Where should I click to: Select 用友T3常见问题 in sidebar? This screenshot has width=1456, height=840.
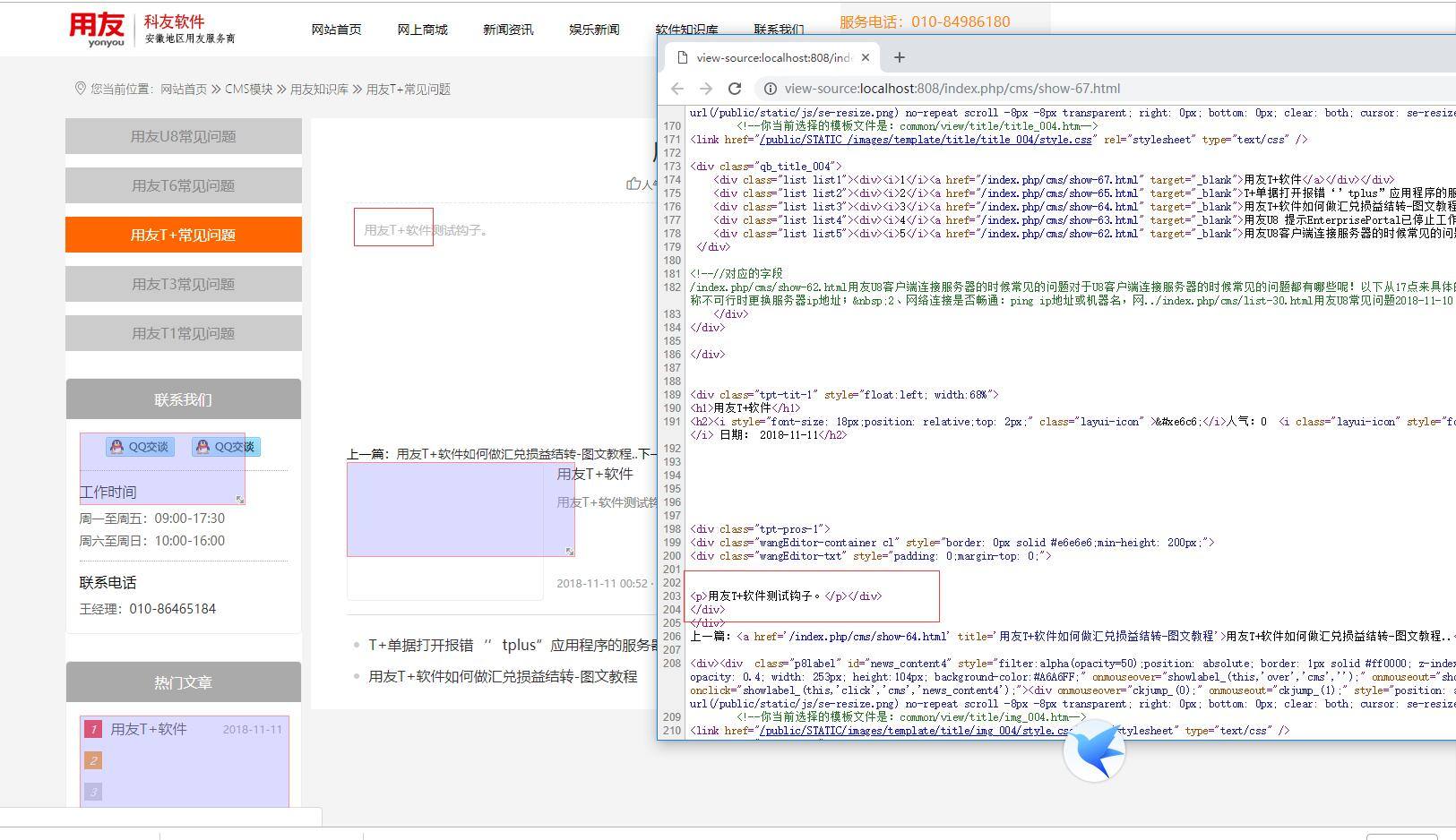click(x=183, y=284)
